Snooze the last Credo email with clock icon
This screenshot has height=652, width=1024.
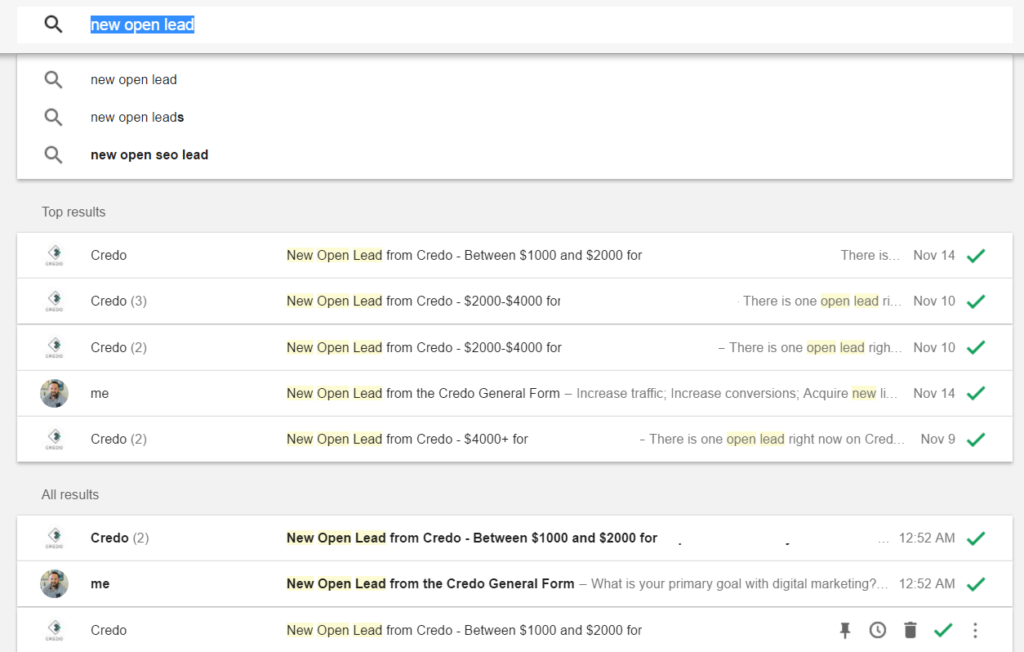click(878, 630)
